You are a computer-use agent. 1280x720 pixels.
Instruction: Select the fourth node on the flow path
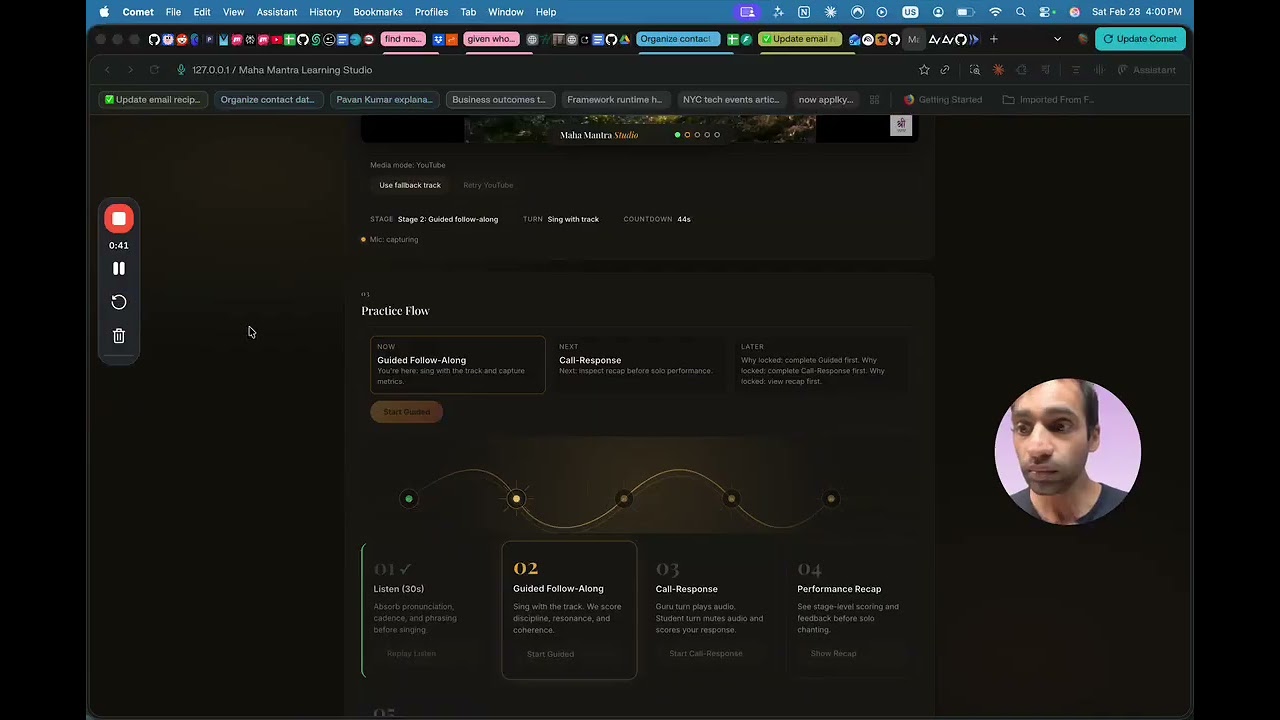pyautogui.click(x=732, y=499)
